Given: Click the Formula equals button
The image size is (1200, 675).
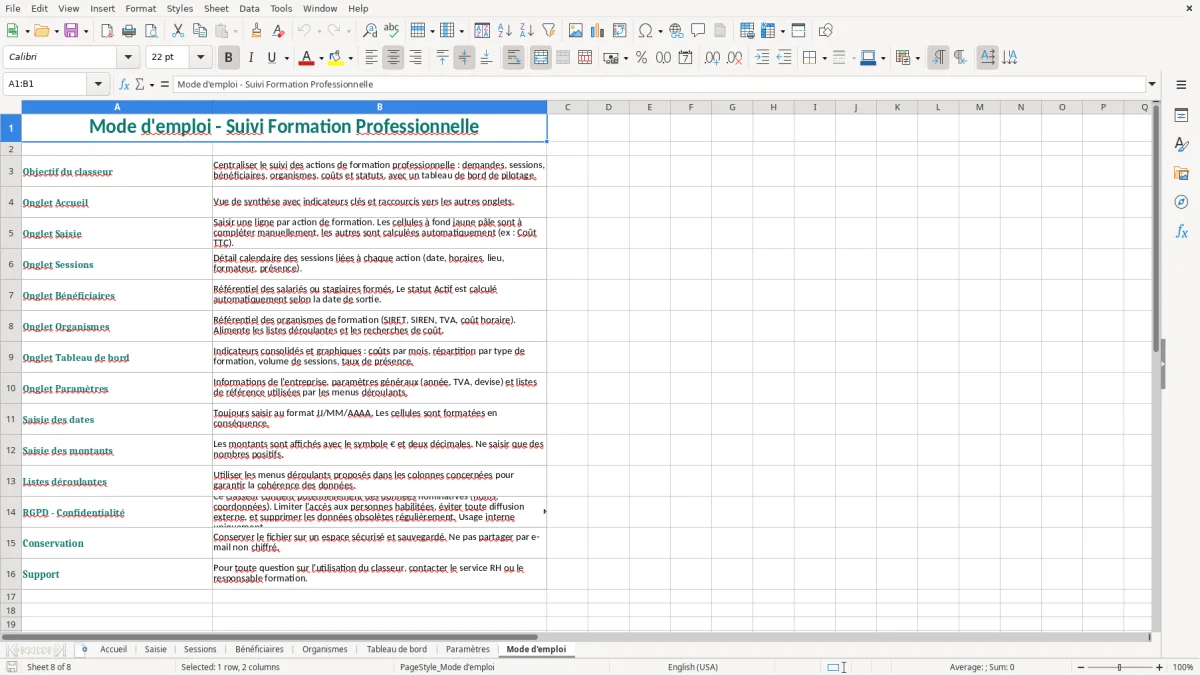Looking at the screenshot, I should click(165, 84).
